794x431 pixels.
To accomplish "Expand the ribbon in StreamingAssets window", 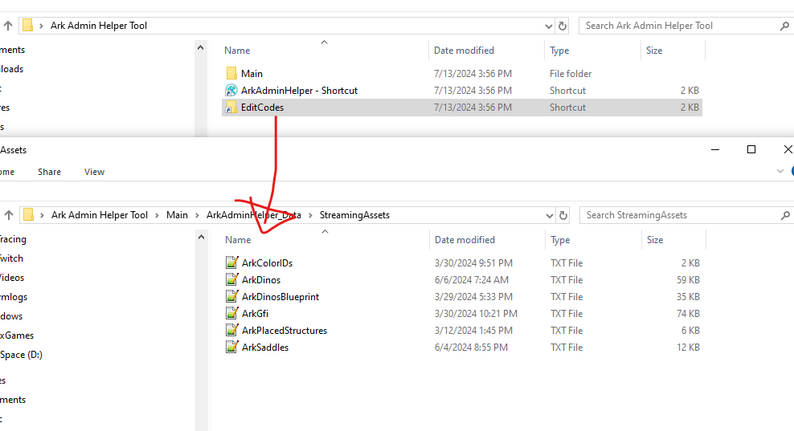I will [780, 171].
